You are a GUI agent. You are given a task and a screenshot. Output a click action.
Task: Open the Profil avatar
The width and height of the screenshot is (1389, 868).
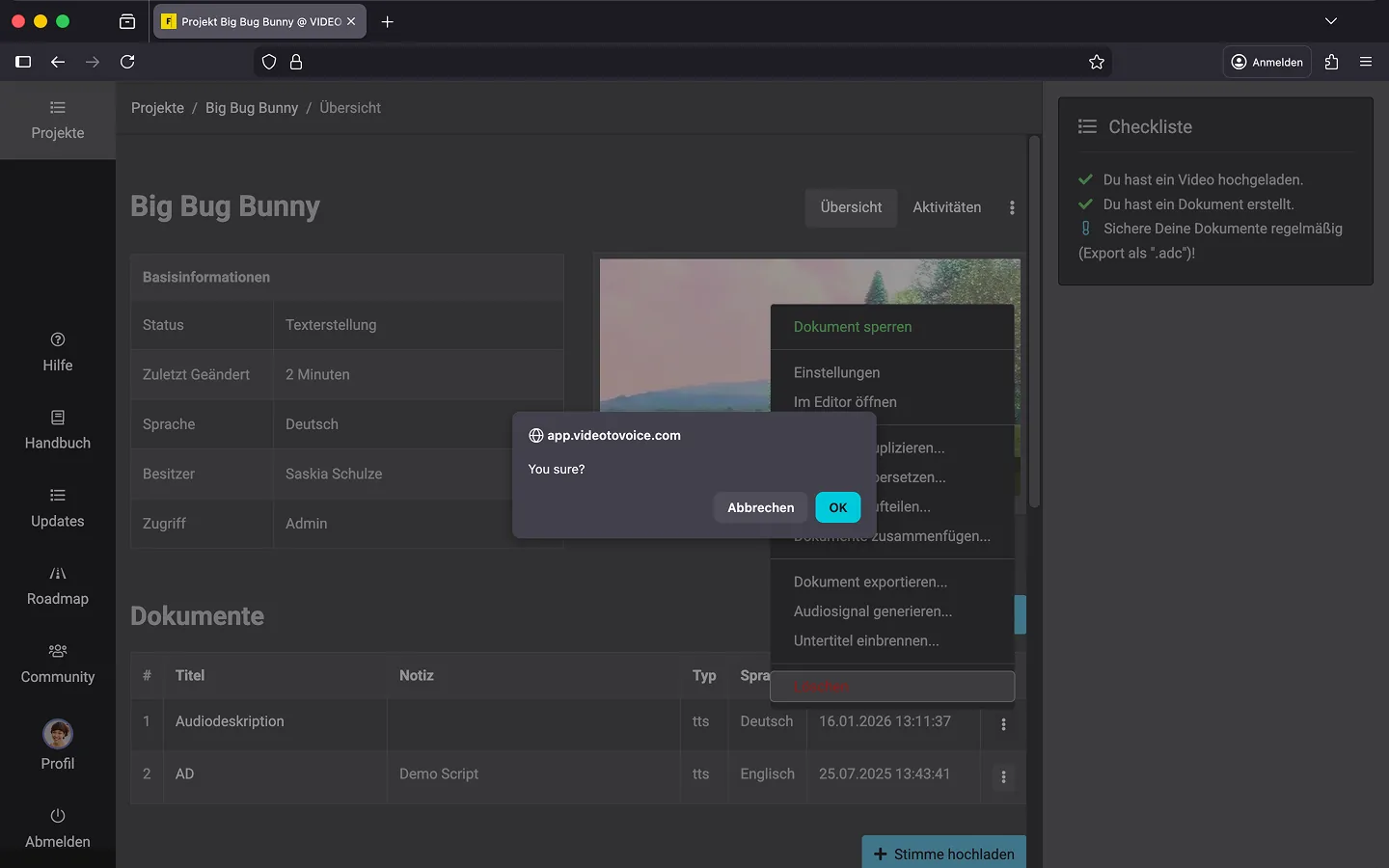pos(58,734)
